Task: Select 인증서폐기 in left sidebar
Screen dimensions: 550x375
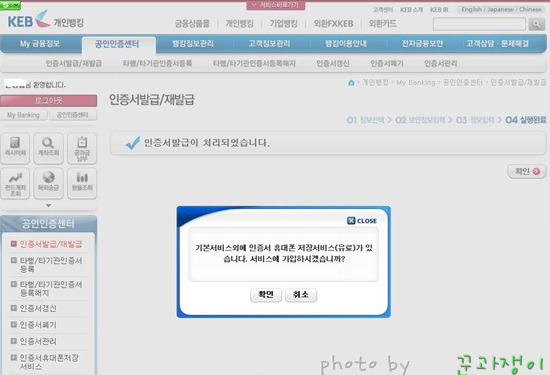Action: (38, 325)
